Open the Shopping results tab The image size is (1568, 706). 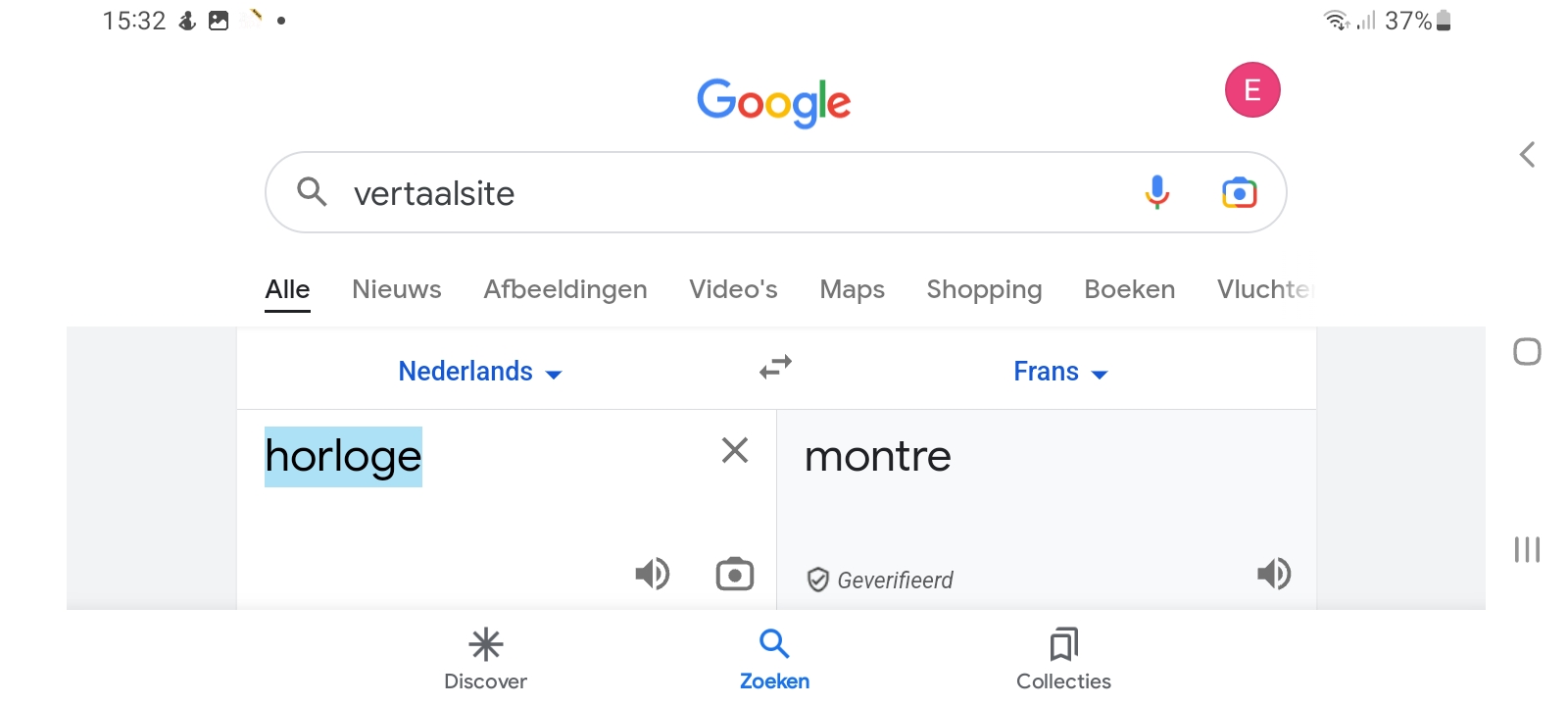tap(985, 289)
